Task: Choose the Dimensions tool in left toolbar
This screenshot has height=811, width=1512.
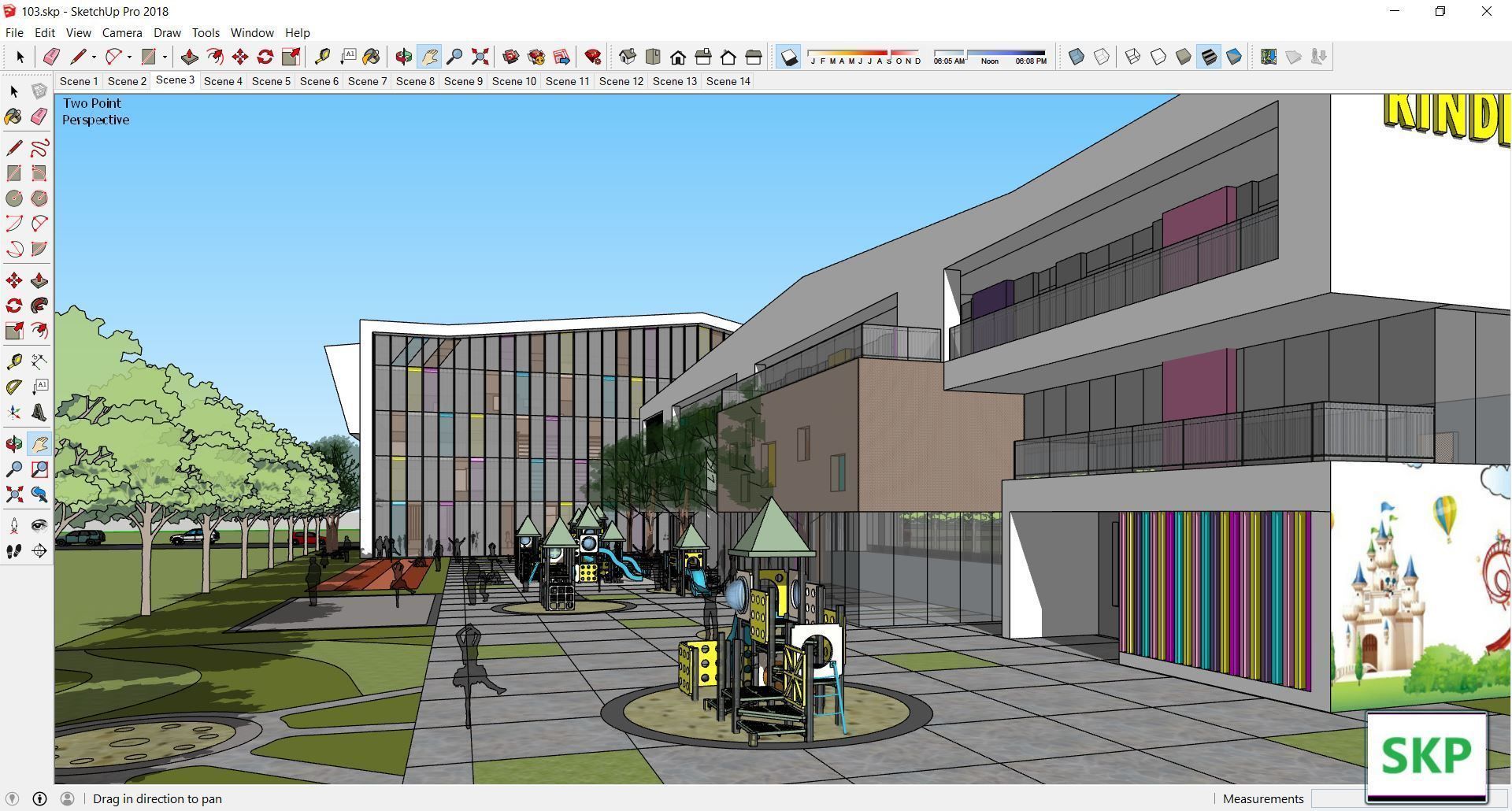Action: coord(39,362)
